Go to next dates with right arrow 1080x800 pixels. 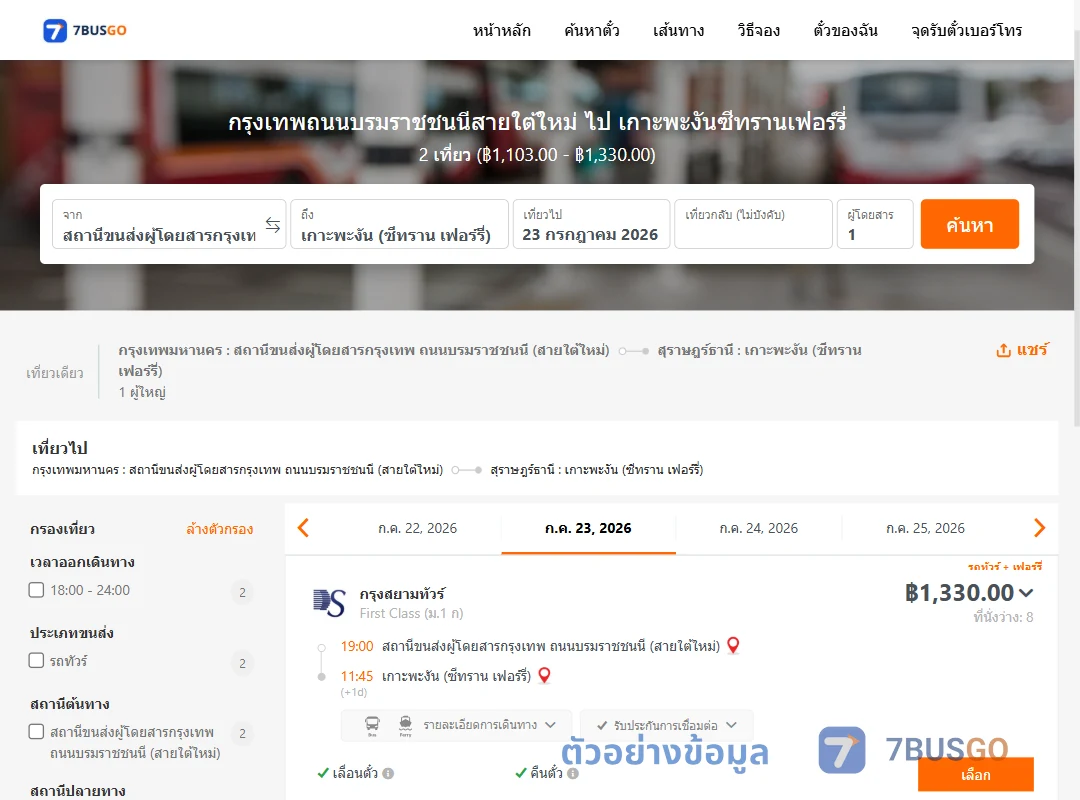click(1039, 528)
